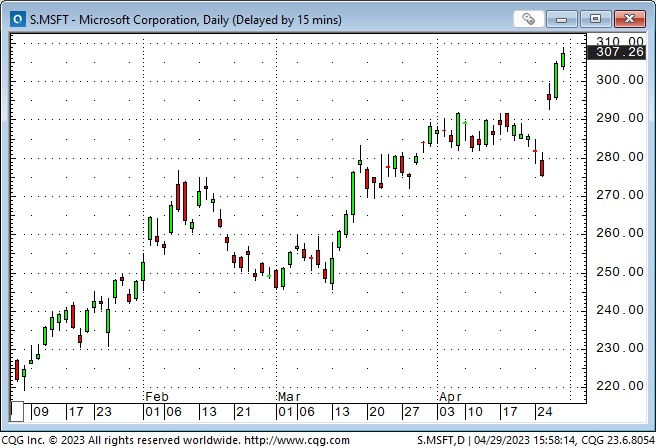Select the last green candle near 307
This screenshot has height=448, width=656.
[x=563, y=60]
